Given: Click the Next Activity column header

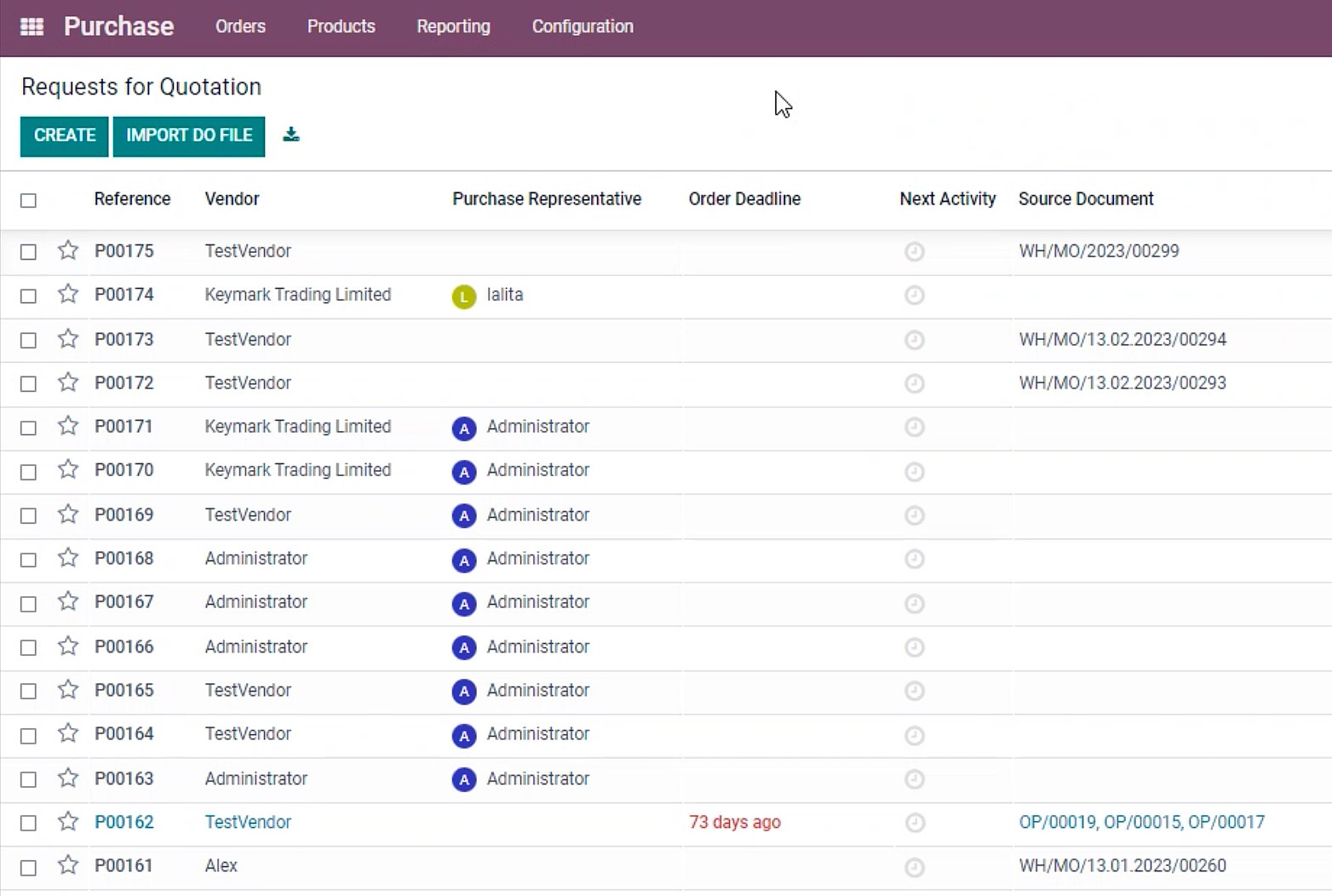Looking at the screenshot, I should pyautogui.click(x=947, y=198).
